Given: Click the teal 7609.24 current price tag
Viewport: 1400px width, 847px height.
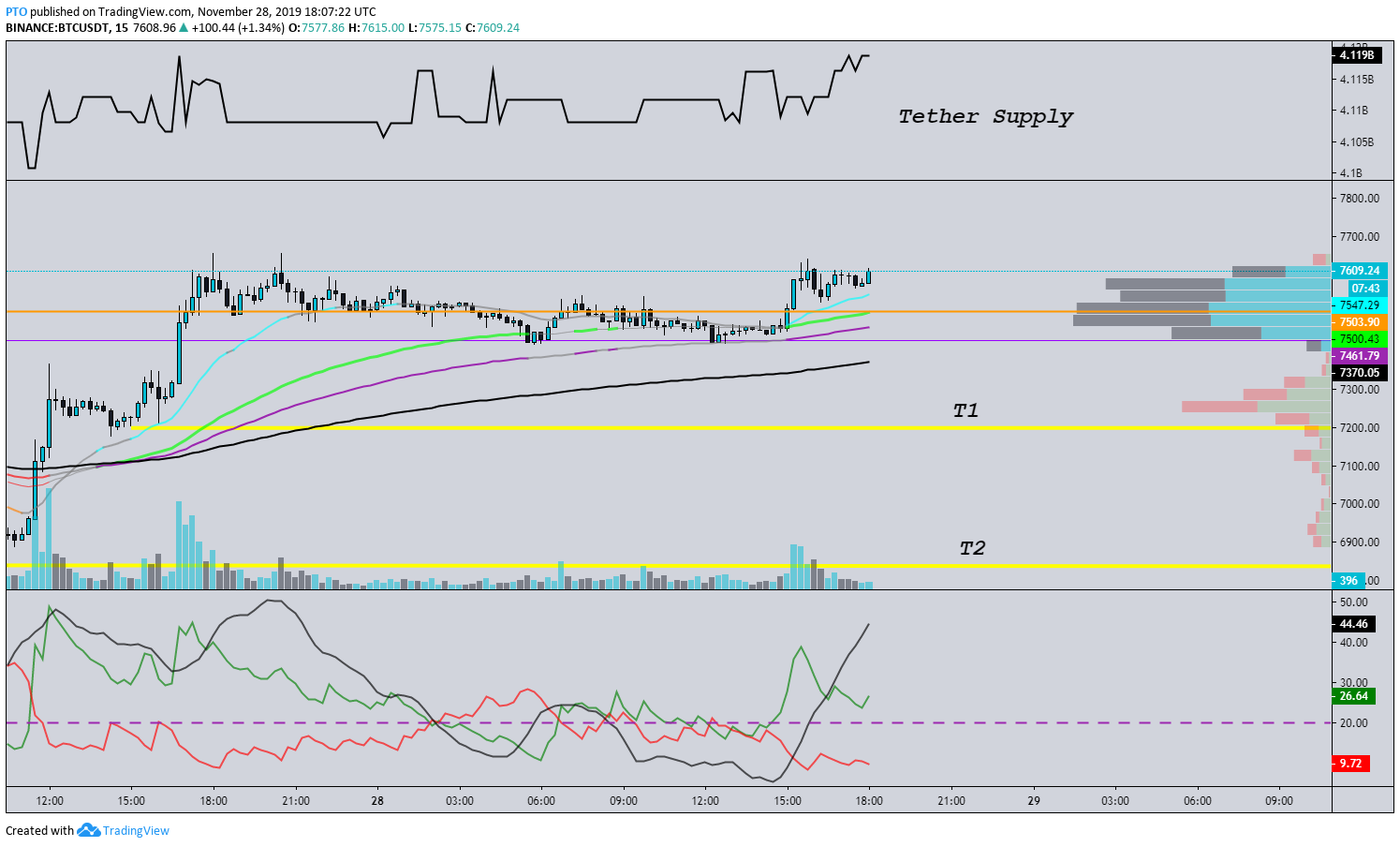Looking at the screenshot, I should [x=1360, y=271].
